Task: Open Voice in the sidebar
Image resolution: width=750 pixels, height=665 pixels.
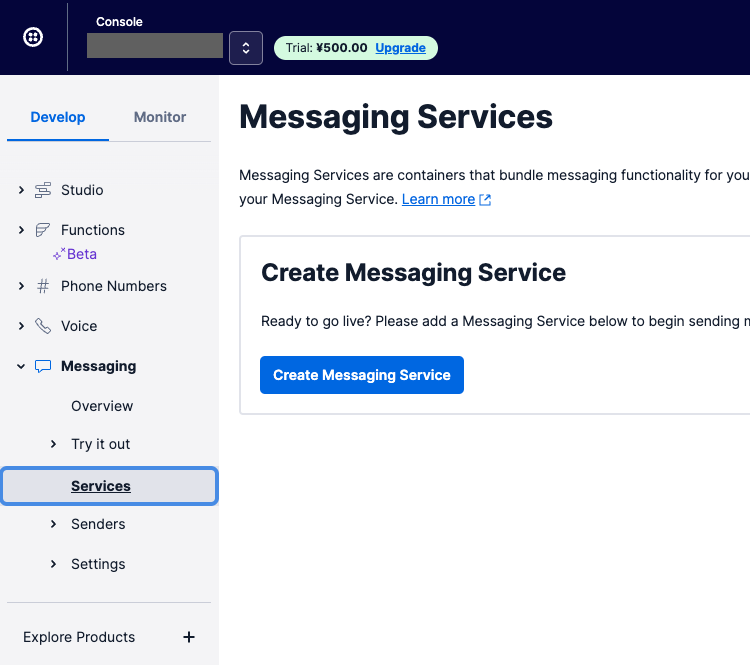Action: [x=79, y=326]
